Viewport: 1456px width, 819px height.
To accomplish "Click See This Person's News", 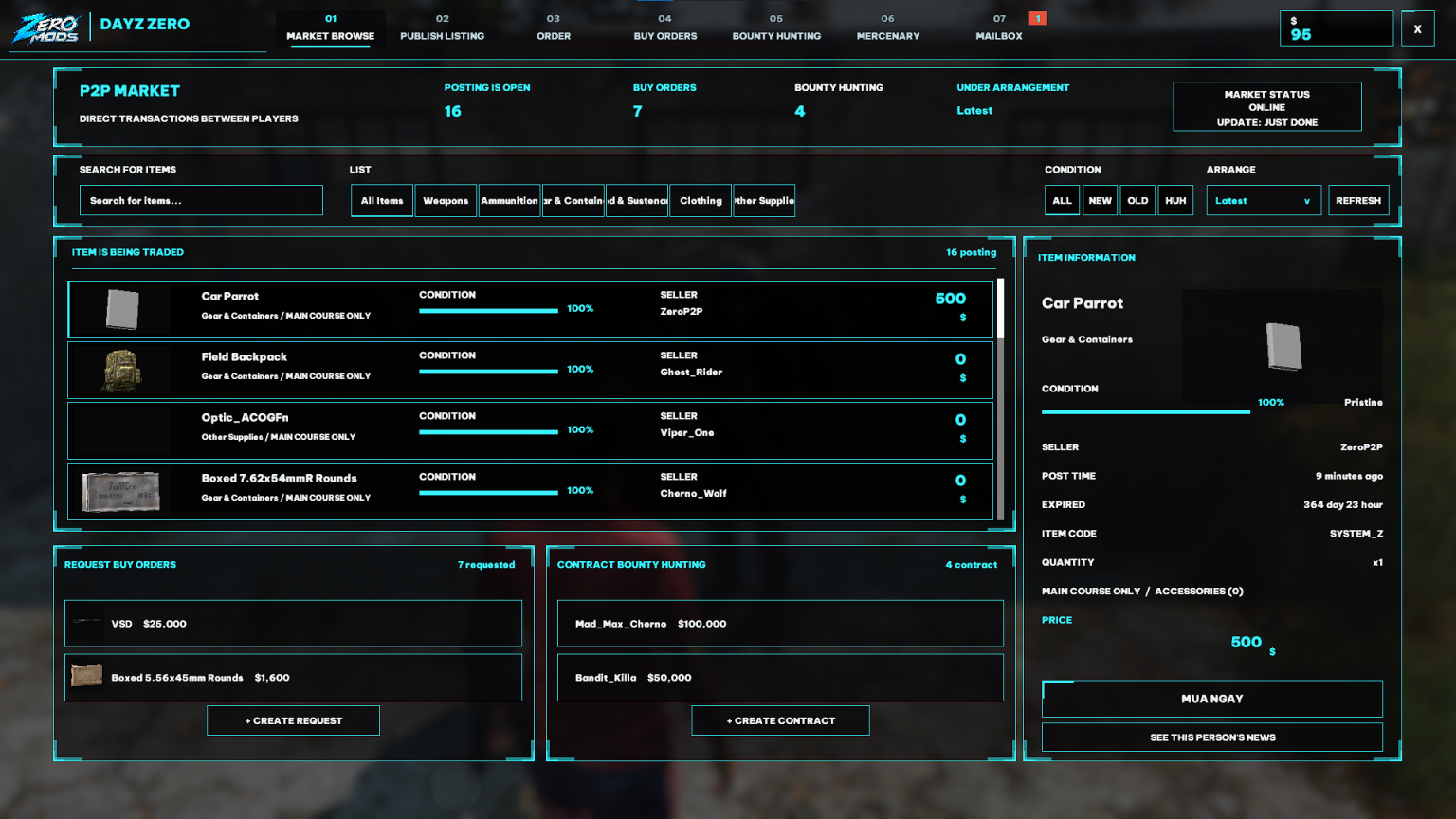I will tap(1212, 737).
